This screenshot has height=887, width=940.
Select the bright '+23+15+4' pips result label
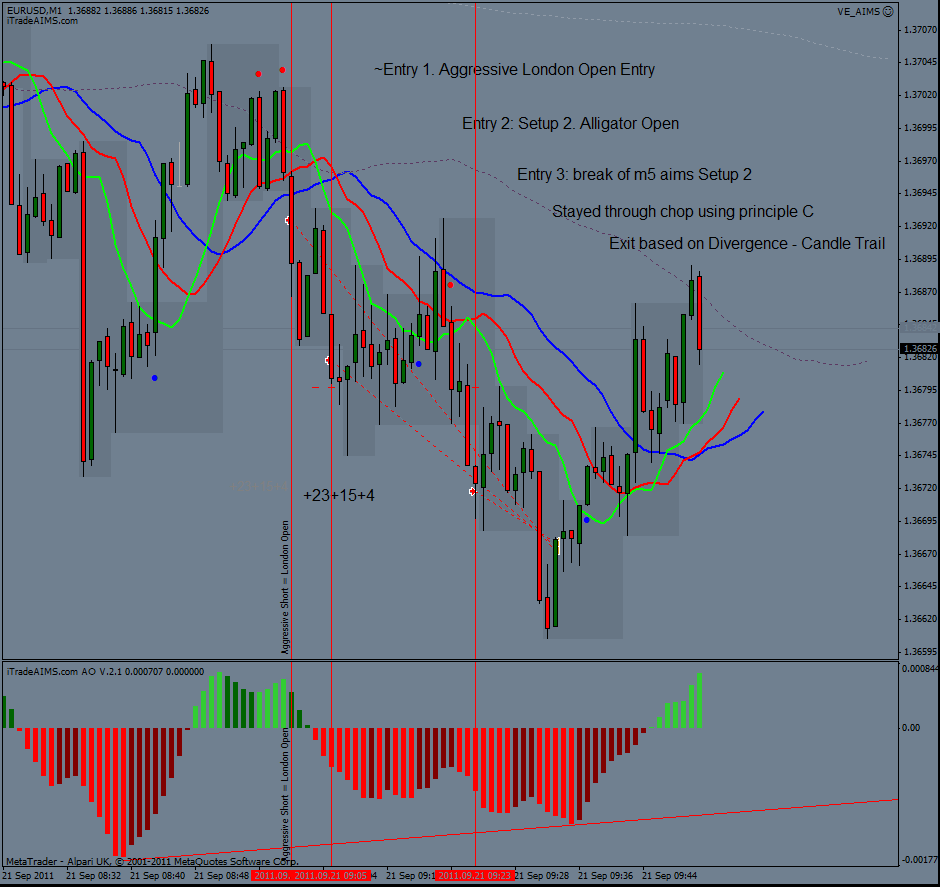[x=339, y=496]
